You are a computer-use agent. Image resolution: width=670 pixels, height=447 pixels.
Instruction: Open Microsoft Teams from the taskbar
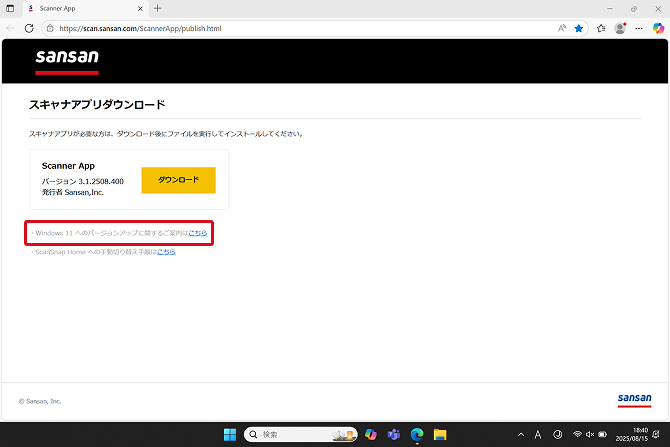394,435
